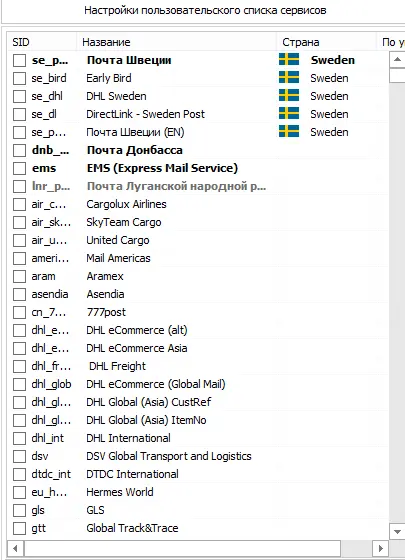Click the Sweden flag icon next to Early Bird

pos(289,78)
